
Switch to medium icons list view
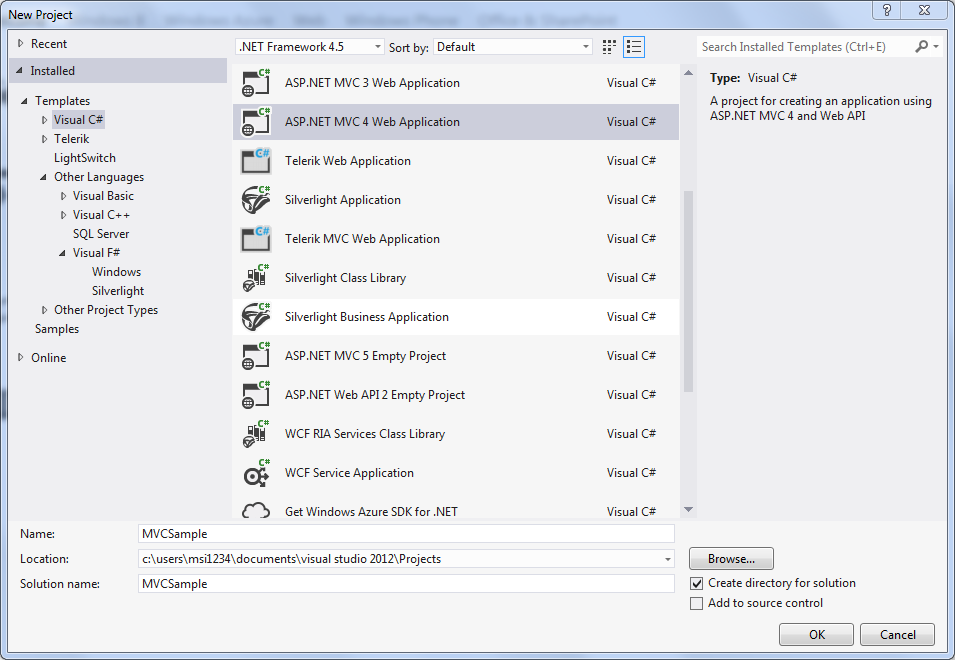(634, 47)
